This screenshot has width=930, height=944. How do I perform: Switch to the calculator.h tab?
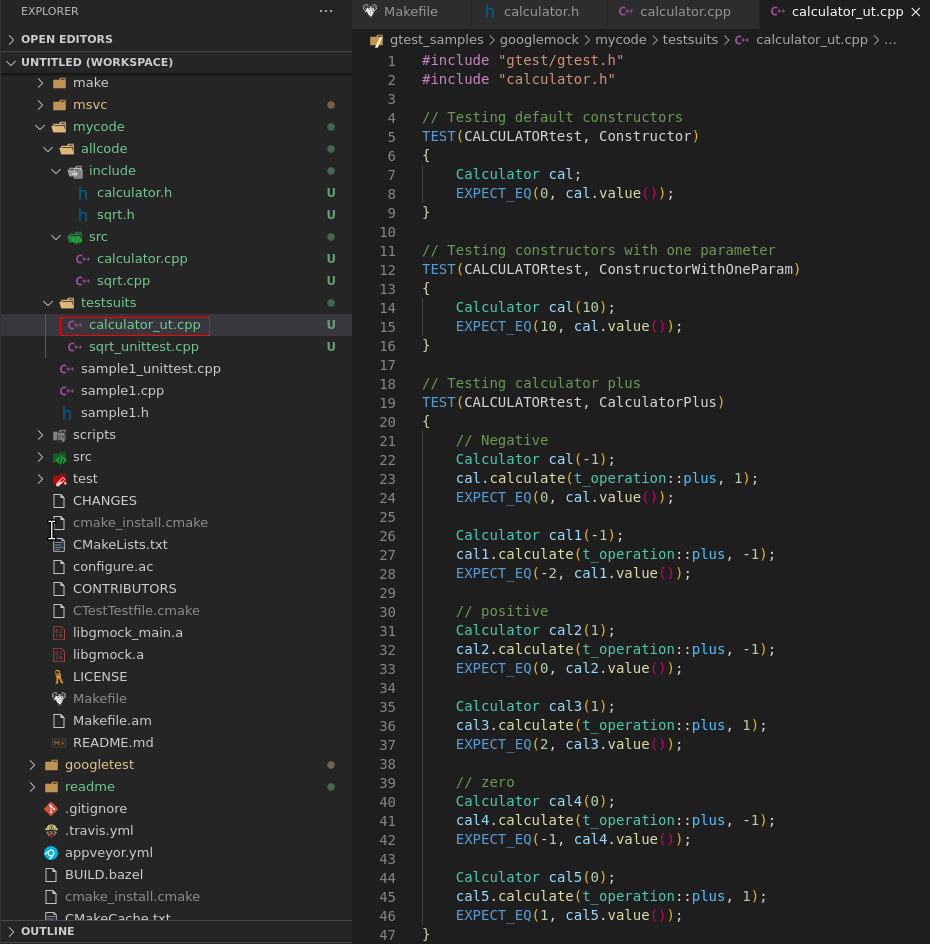(x=541, y=11)
